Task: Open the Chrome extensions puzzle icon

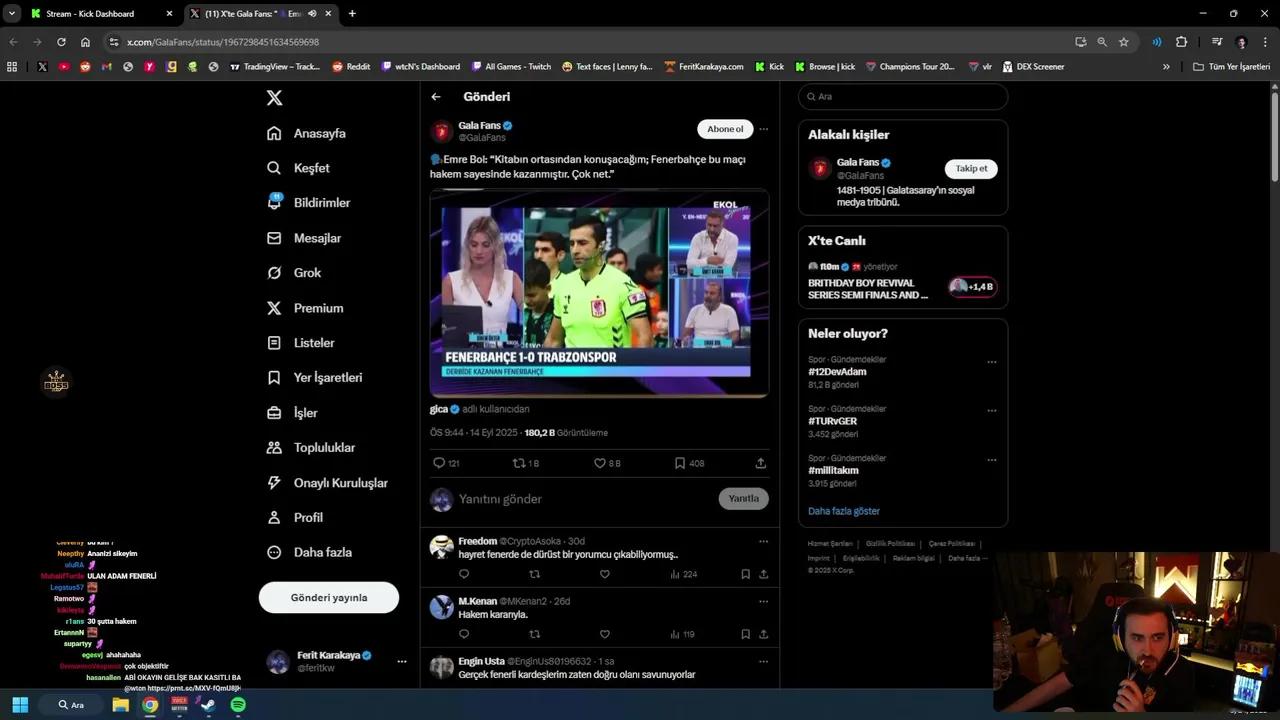Action: pos(1182,42)
